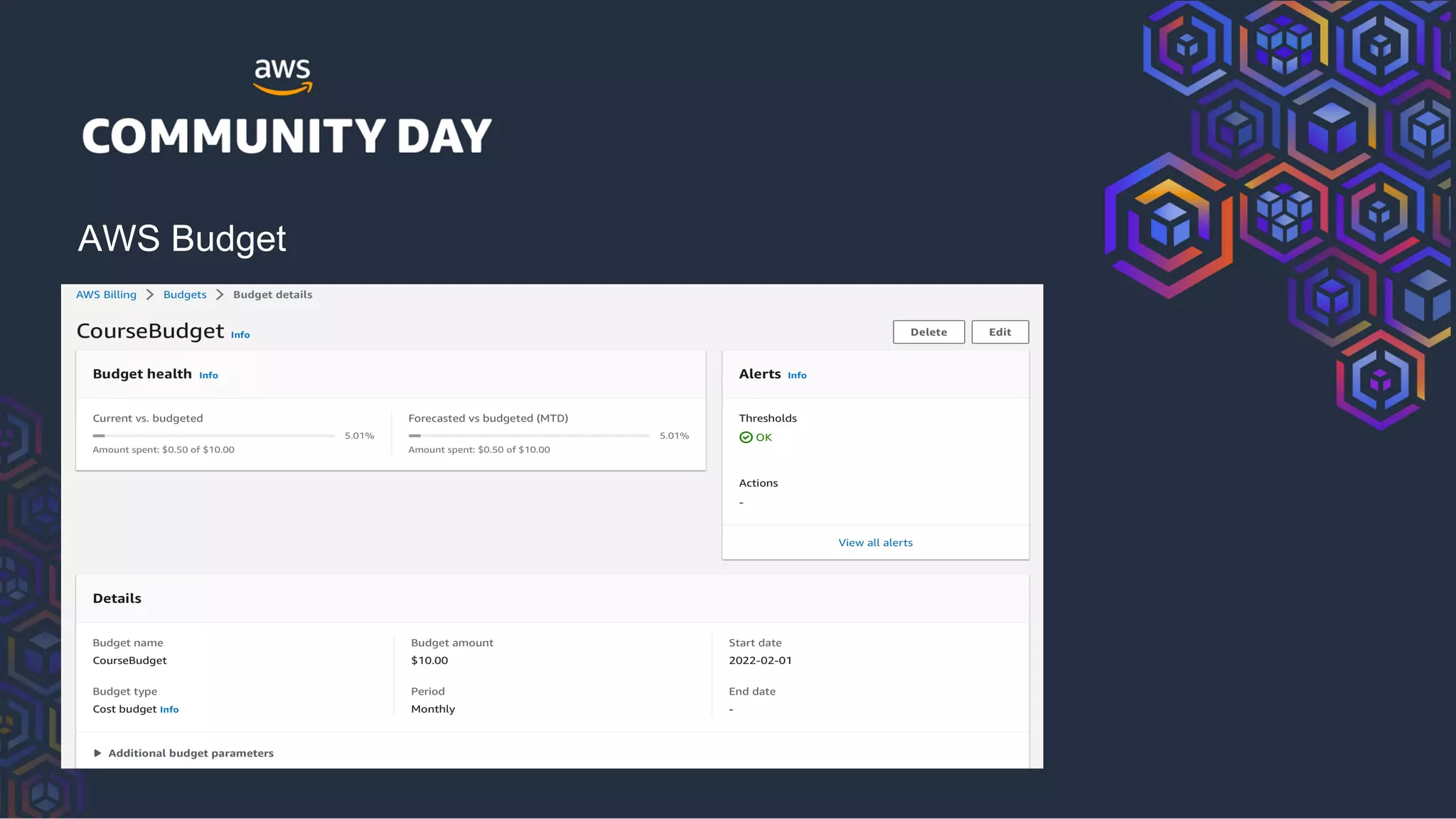Select the 5.01% value for Forecasted vs budgeted
Screen dimensions: 1456x819
(x=674, y=436)
